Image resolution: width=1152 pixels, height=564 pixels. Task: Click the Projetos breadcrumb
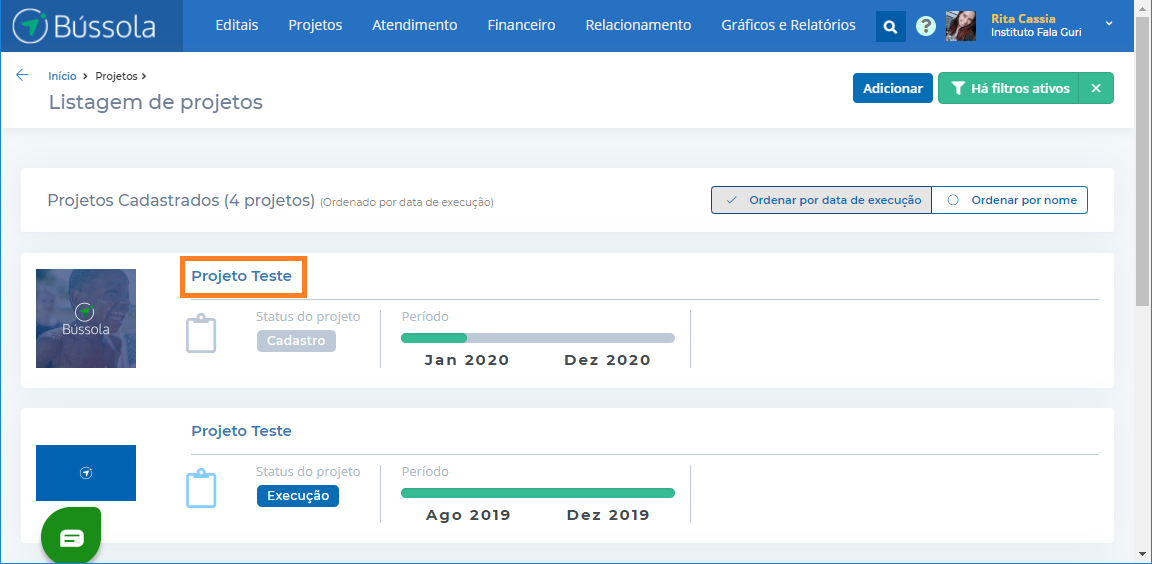[x=116, y=76]
